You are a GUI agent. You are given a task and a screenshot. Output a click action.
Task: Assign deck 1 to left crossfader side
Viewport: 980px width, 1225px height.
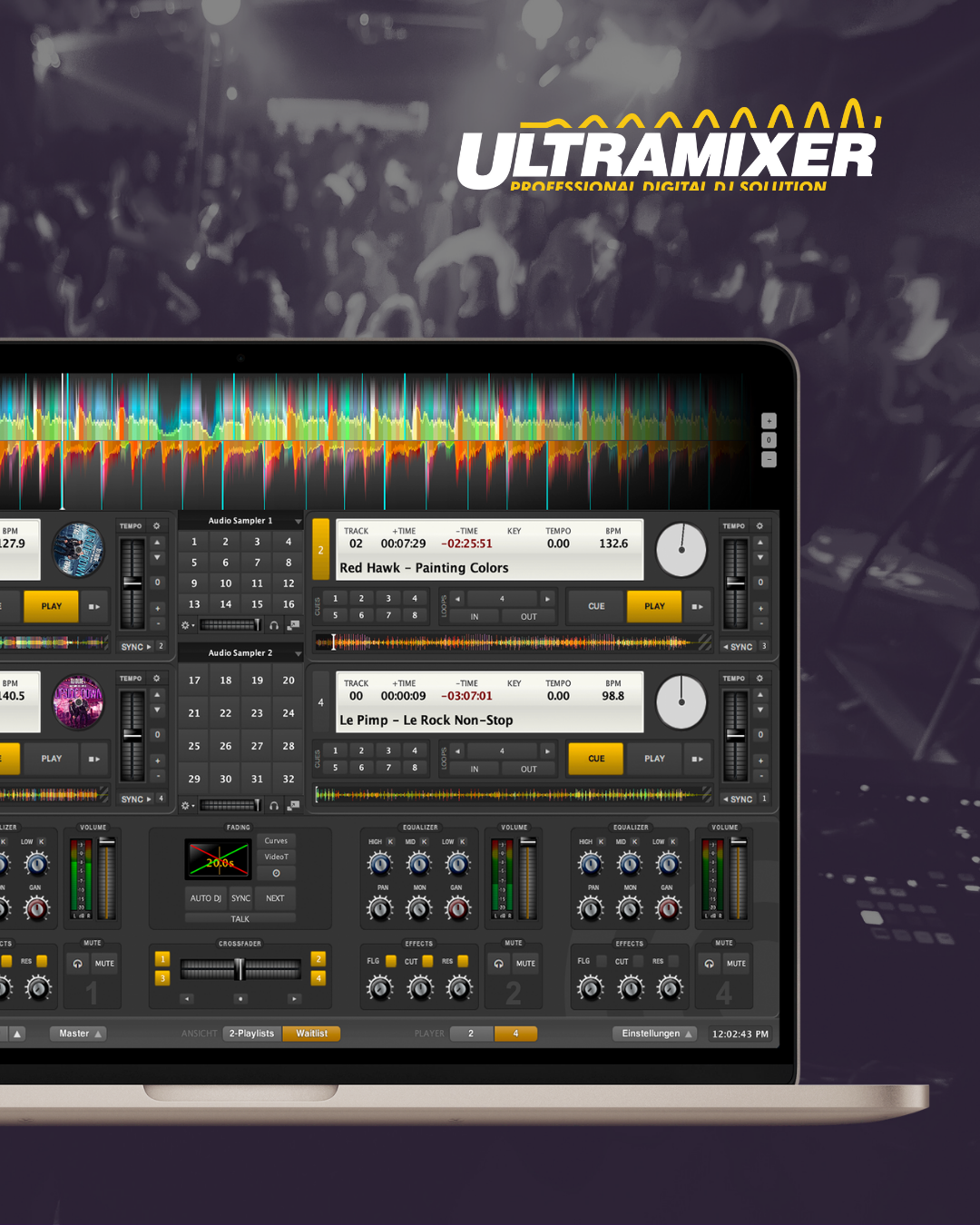click(162, 959)
